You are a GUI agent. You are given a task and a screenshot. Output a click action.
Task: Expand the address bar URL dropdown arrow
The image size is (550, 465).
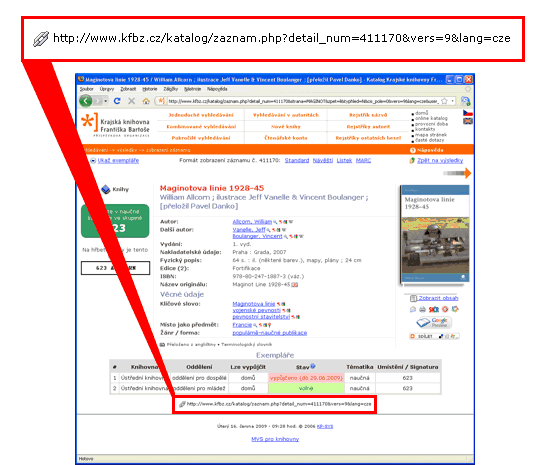452,101
